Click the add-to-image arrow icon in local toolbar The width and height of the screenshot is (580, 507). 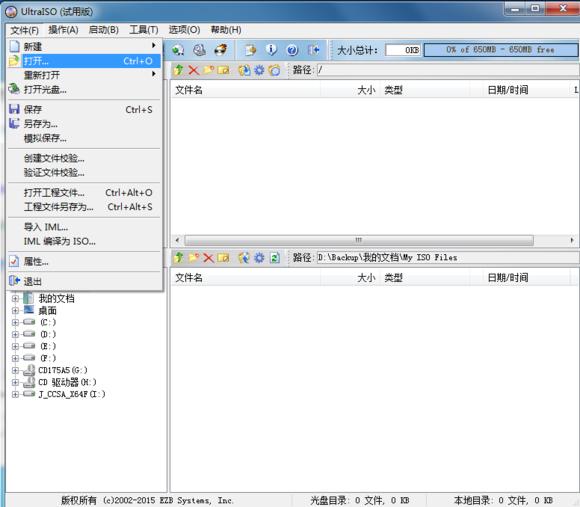[x=244, y=257]
